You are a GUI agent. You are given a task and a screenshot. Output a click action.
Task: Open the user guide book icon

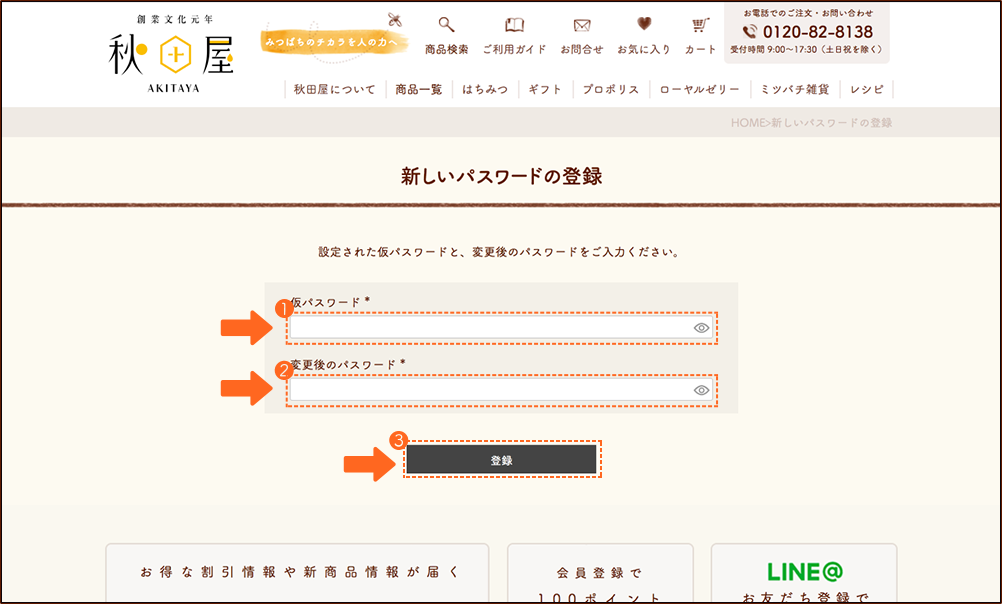(x=514, y=26)
